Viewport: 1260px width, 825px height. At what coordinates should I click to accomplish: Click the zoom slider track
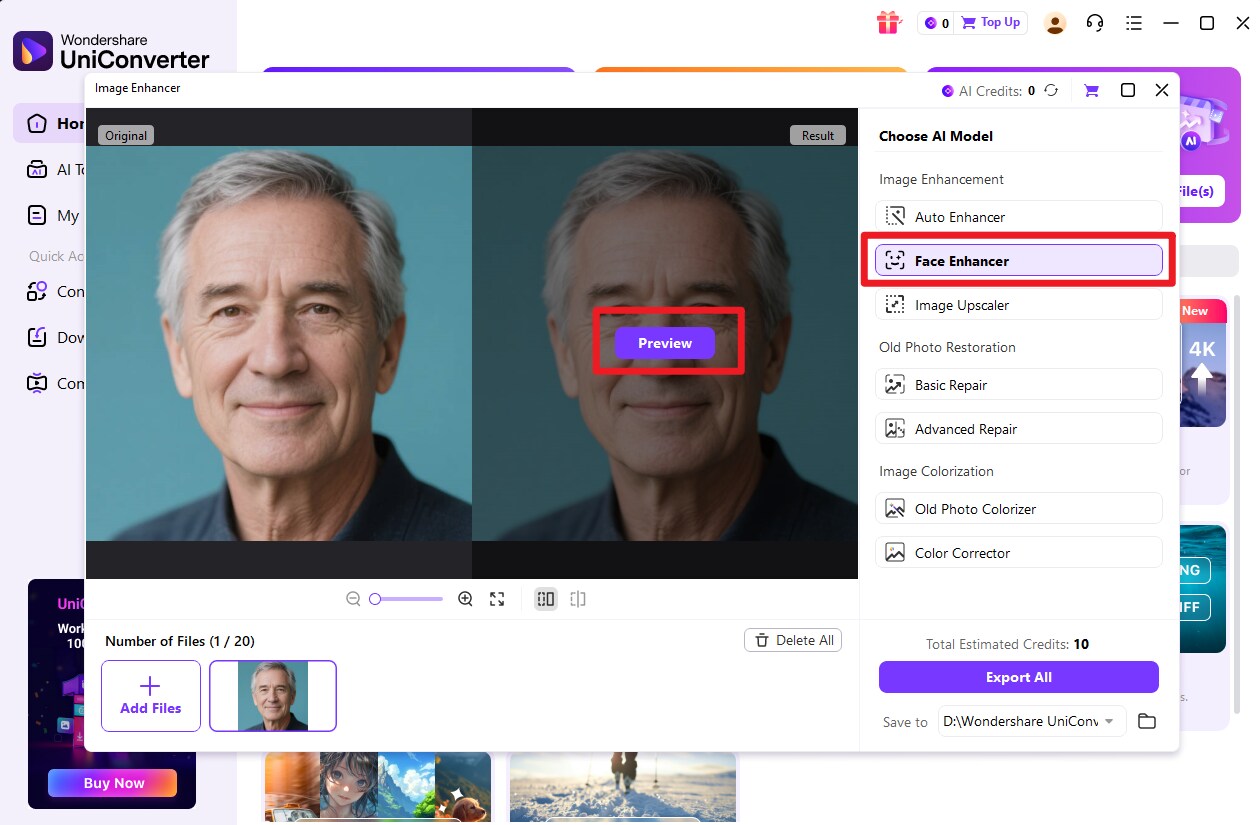[406, 599]
